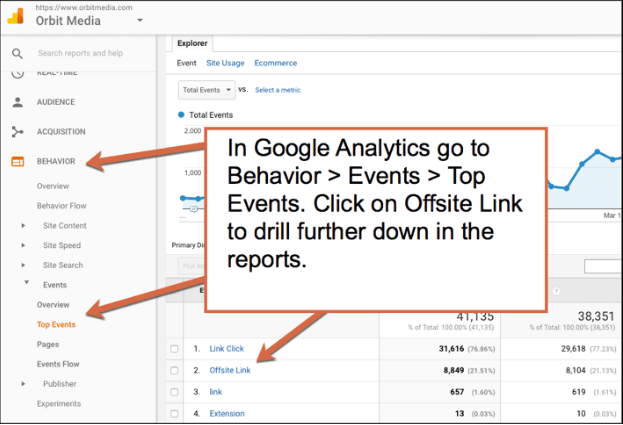Open the Acquisition section icon

coord(17,131)
